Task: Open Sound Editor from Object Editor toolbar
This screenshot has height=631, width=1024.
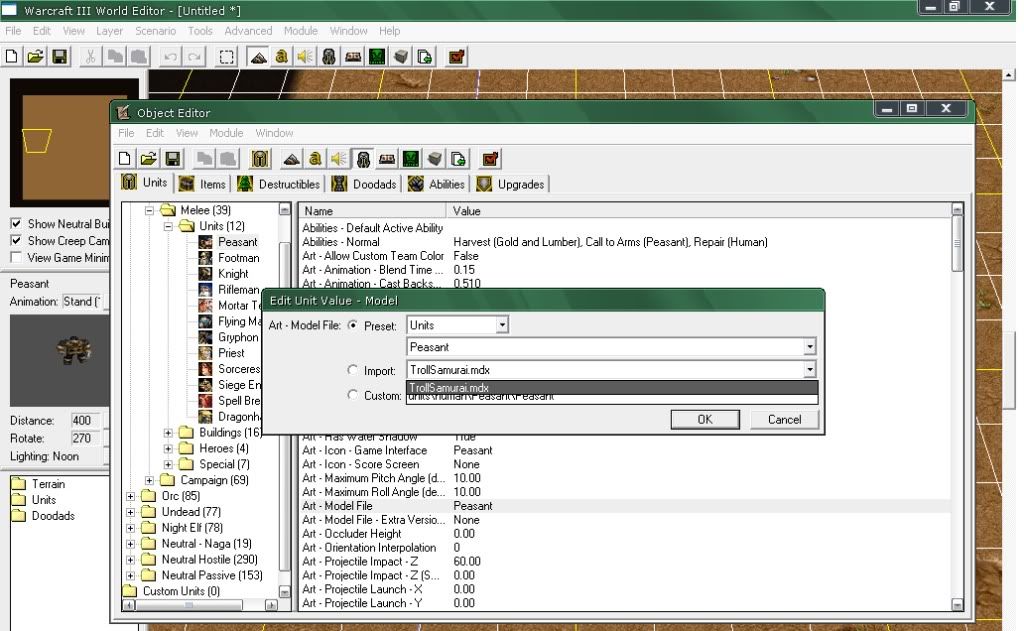Action: (339, 159)
